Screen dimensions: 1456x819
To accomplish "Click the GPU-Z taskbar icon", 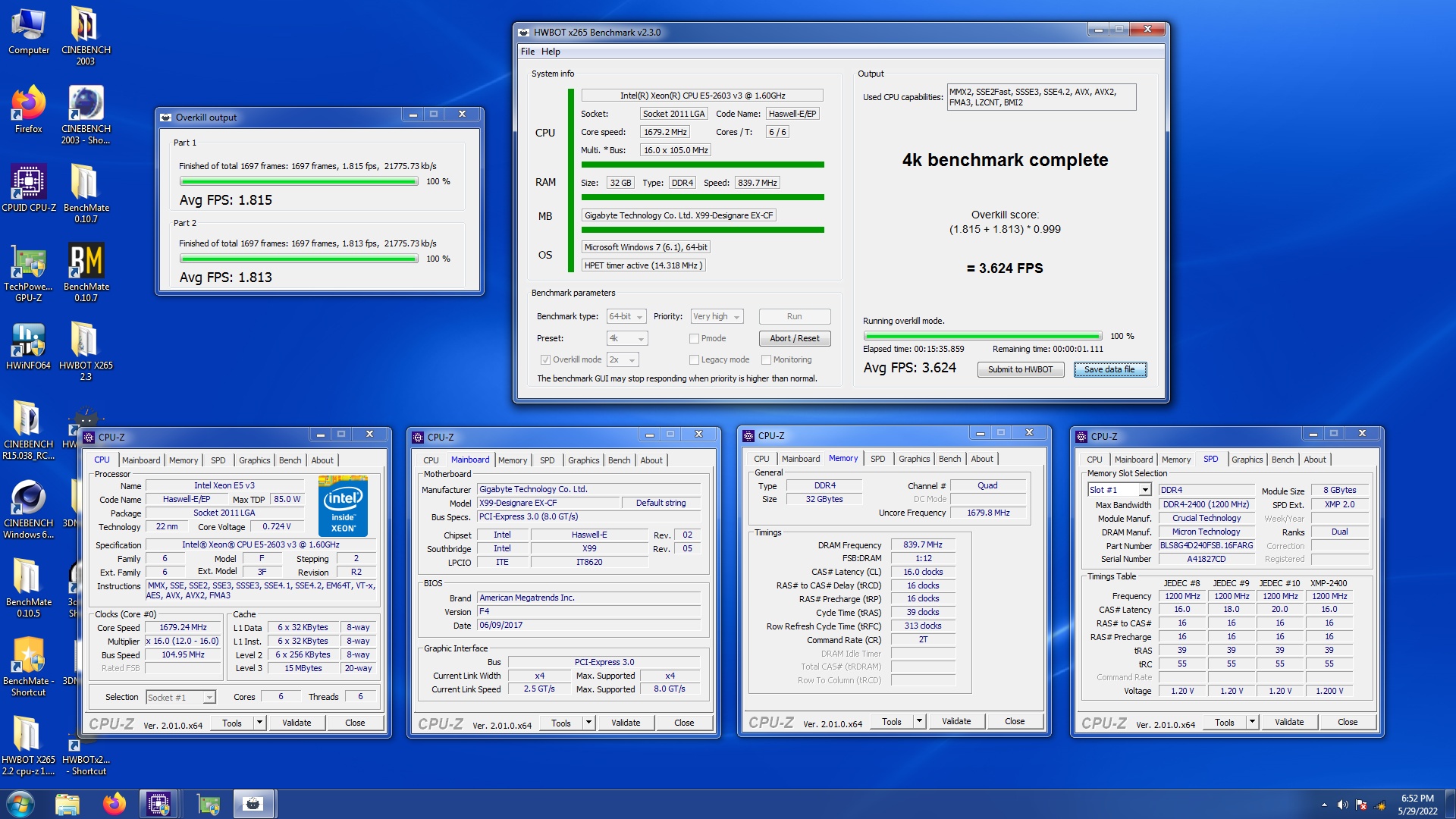I will [x=209, y=804].
